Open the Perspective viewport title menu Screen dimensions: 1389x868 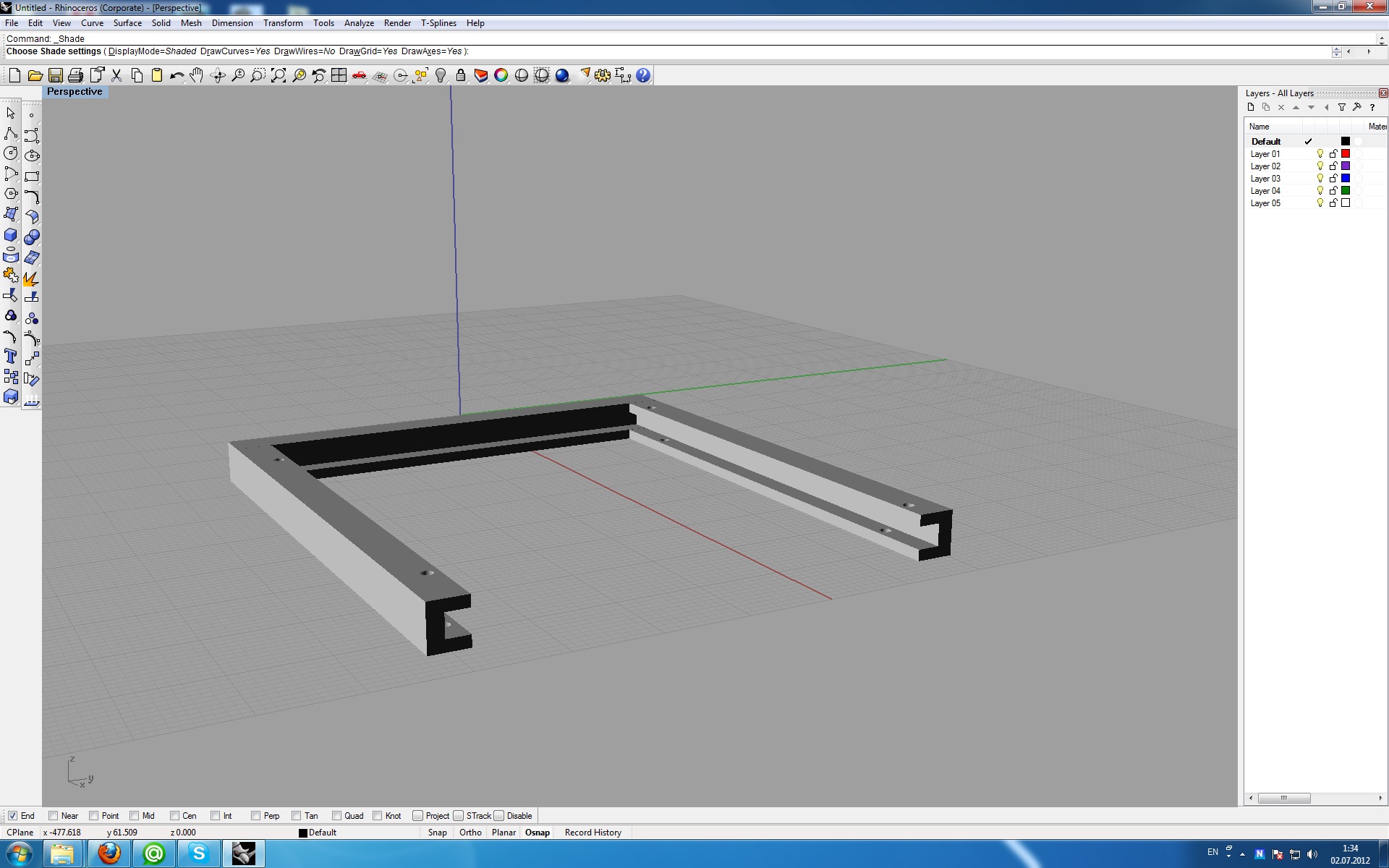pyautogui.click(x=75, y=92)
